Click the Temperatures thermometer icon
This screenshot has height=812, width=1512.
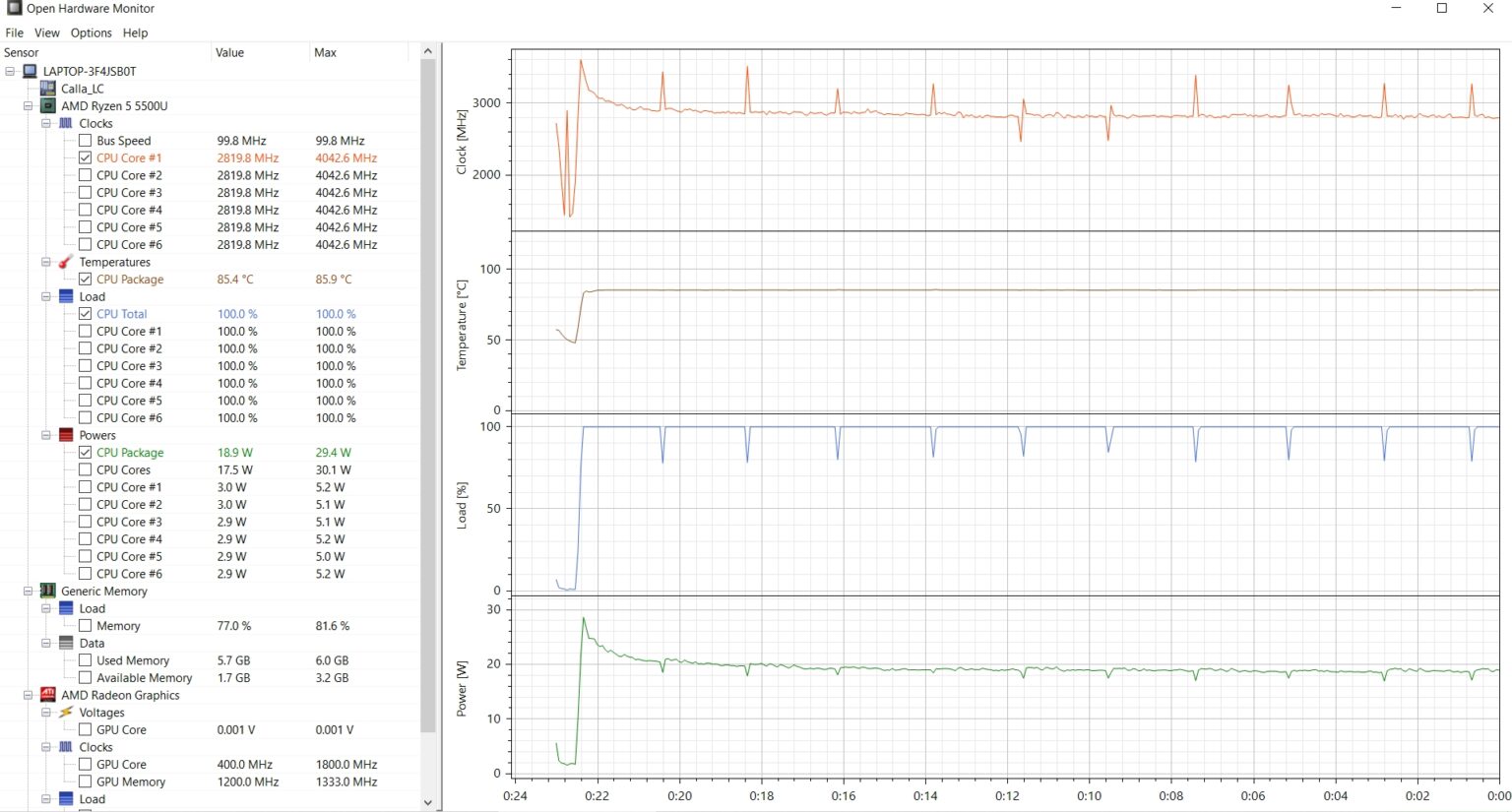pyautogui.click(x=66, y=262)
